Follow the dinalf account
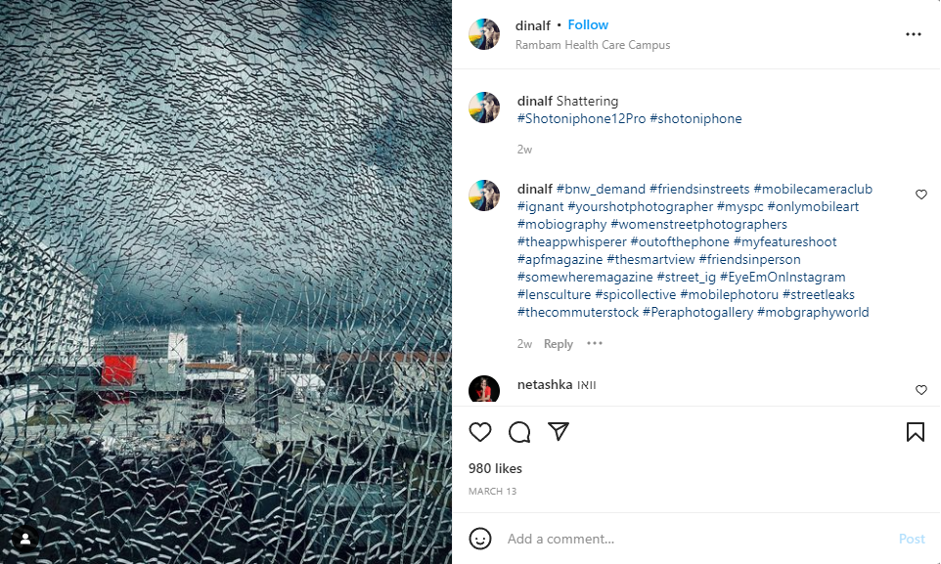The width and height of the screenshot is (941, 564). (588, 25)
